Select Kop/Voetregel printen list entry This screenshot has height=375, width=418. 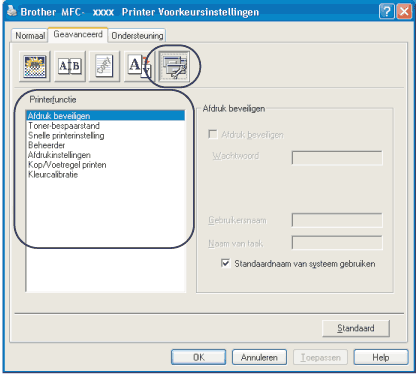coord(67,165)
